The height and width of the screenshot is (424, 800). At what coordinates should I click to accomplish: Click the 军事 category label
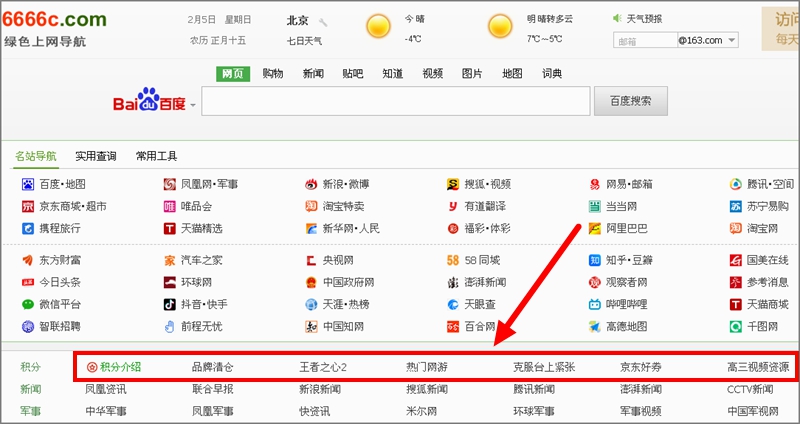31,411
